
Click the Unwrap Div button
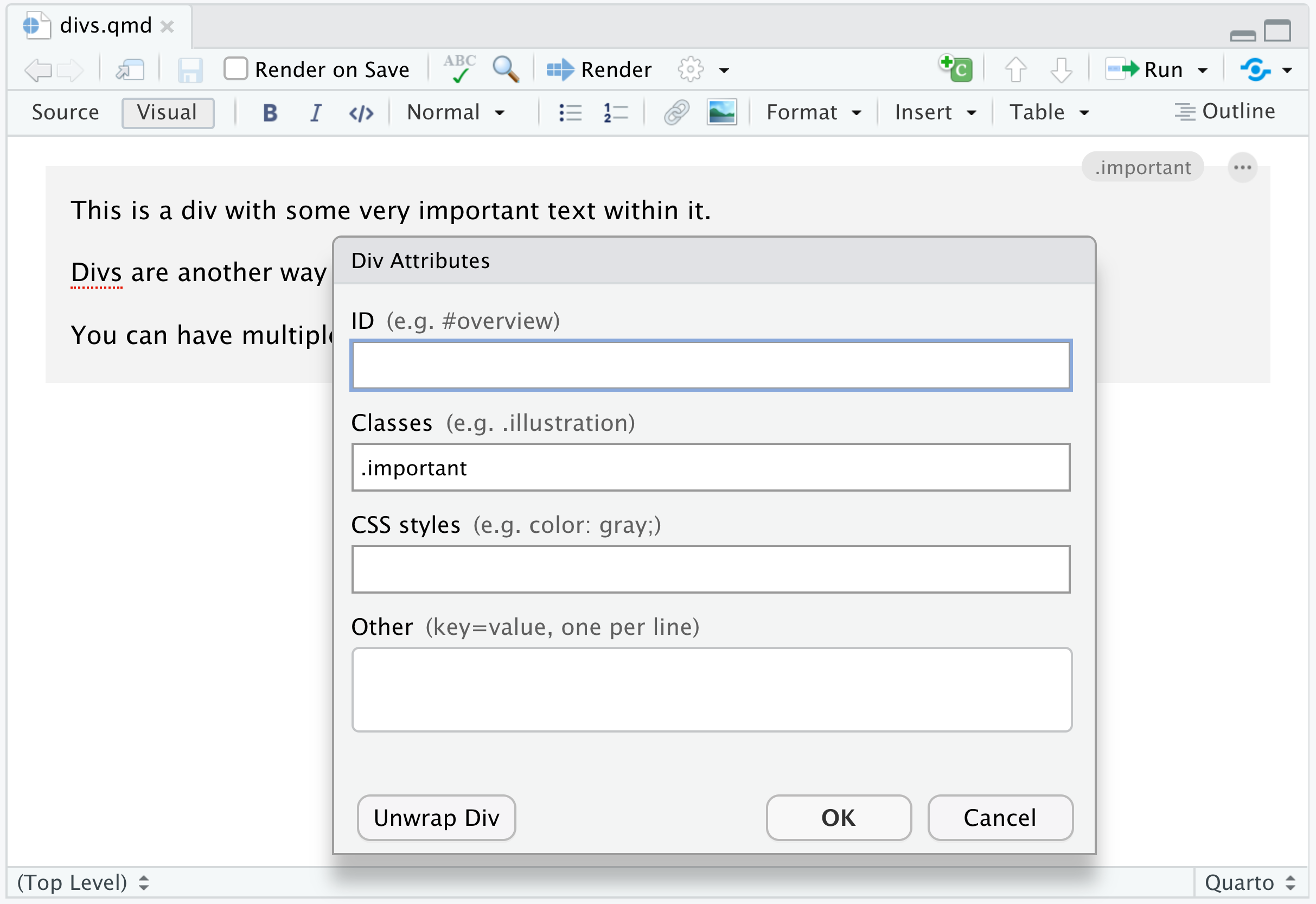(436, 818)
